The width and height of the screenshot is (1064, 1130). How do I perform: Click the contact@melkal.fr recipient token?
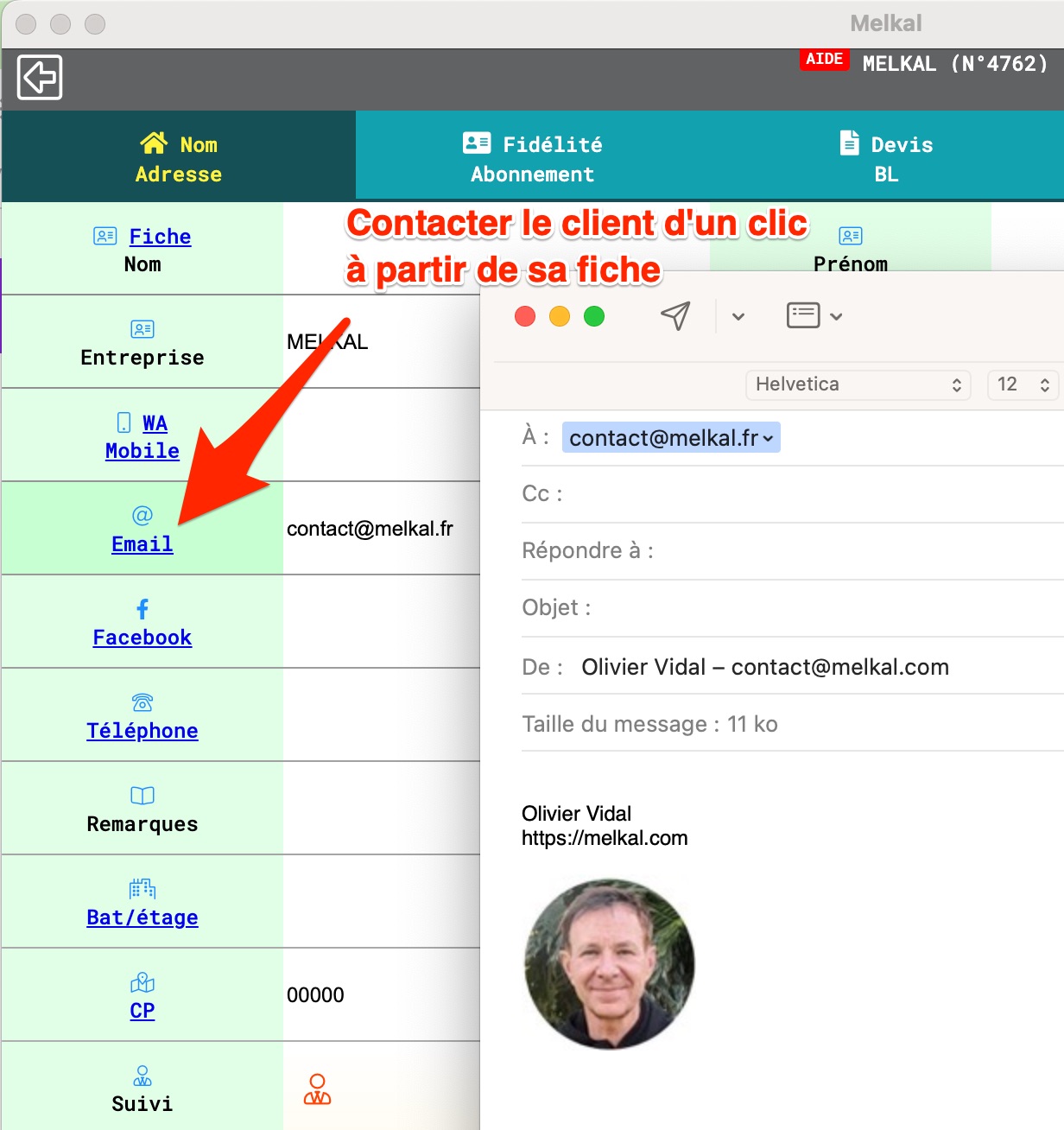pos(670,438)
